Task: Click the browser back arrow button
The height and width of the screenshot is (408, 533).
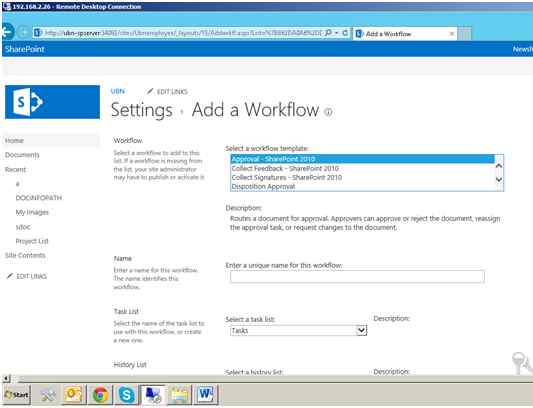Action: [x=7, y=32]
